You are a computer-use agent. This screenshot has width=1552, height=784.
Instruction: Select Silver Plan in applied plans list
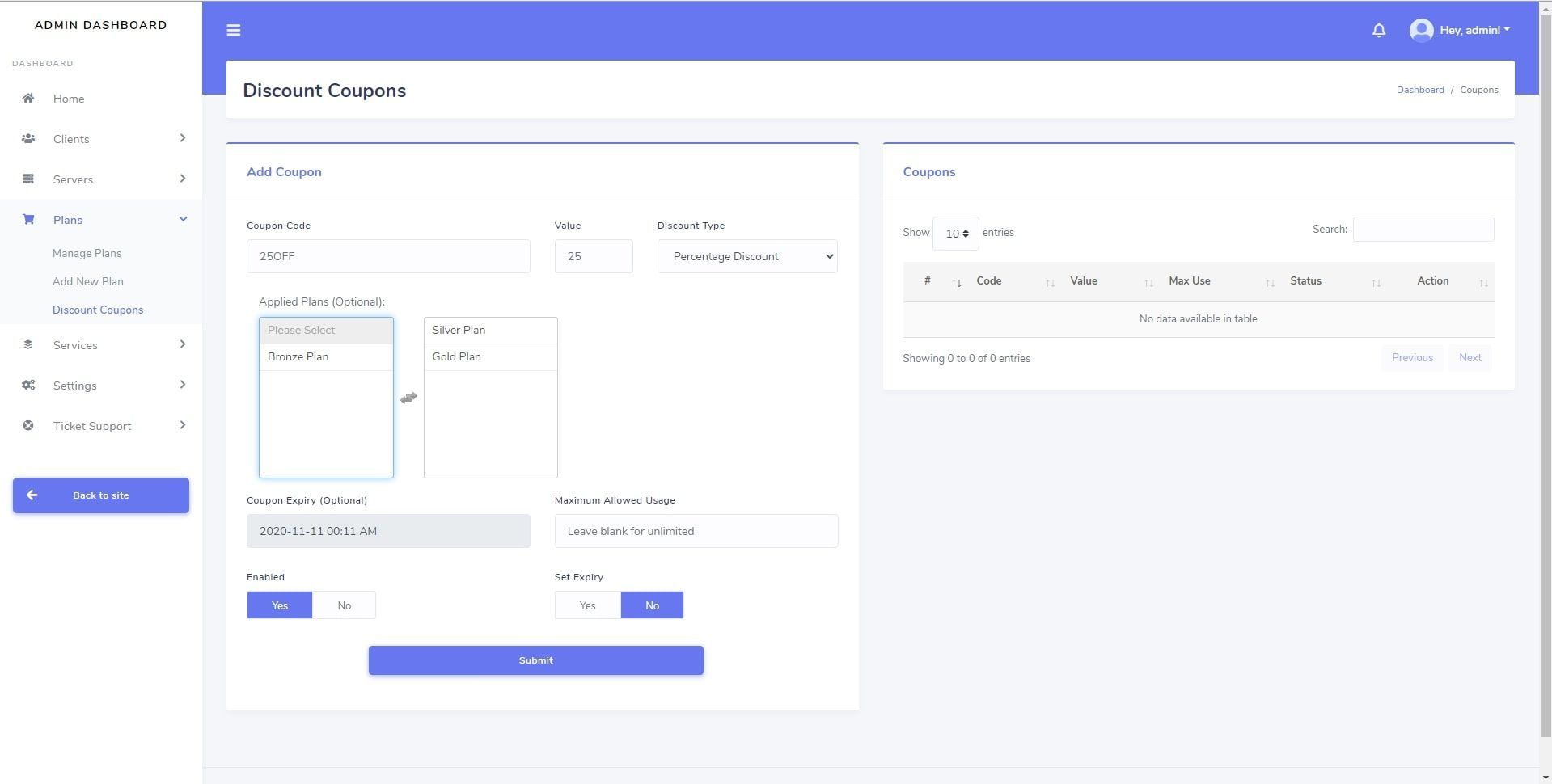click(x=490, y=331)
